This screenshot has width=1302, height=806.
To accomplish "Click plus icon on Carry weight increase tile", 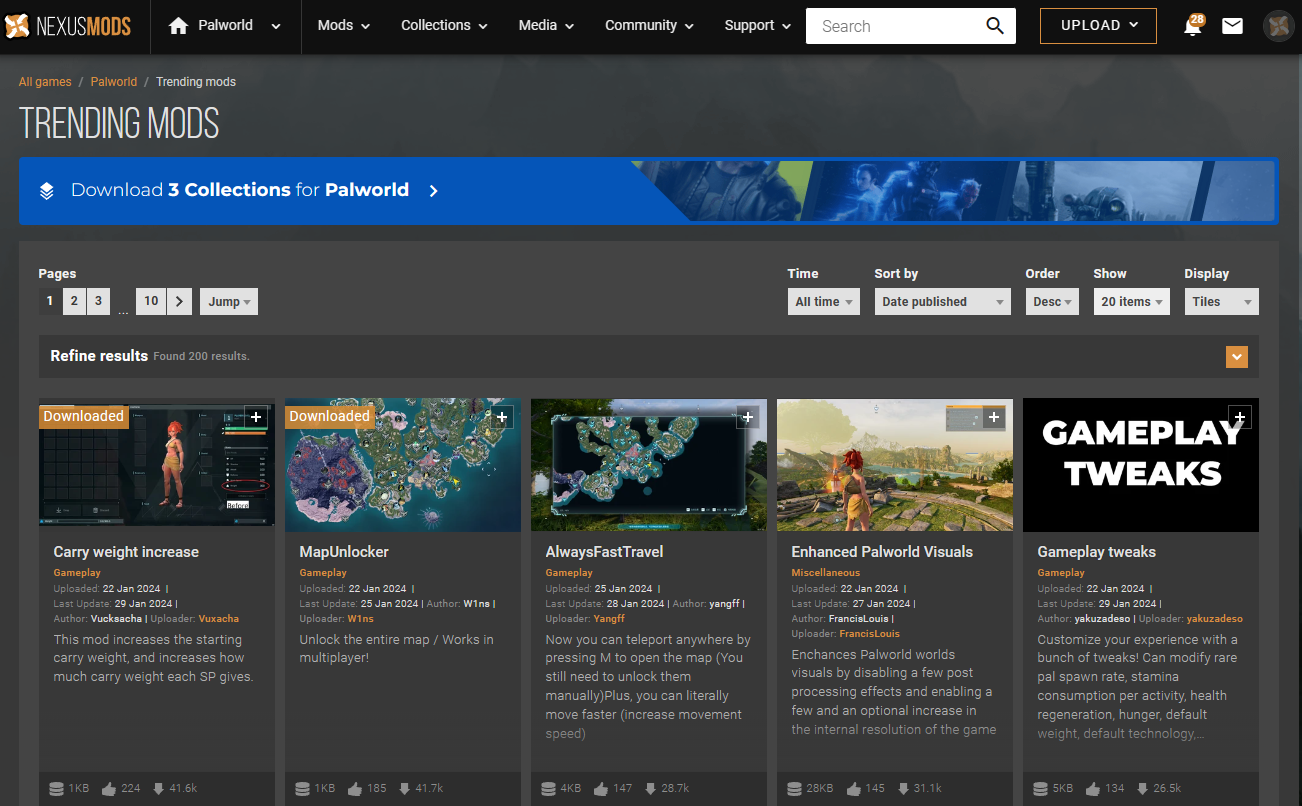I will [256, 417].
